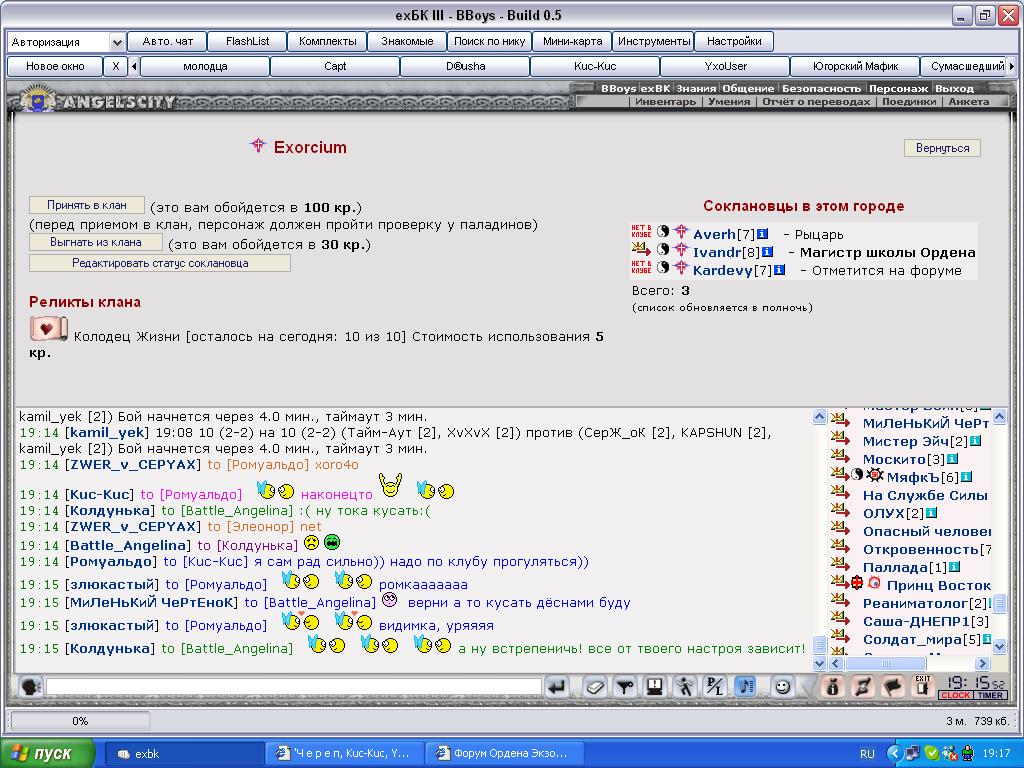
Task: Click the info icon next to МяфкЪ[6]
Action: click(966, 477)
